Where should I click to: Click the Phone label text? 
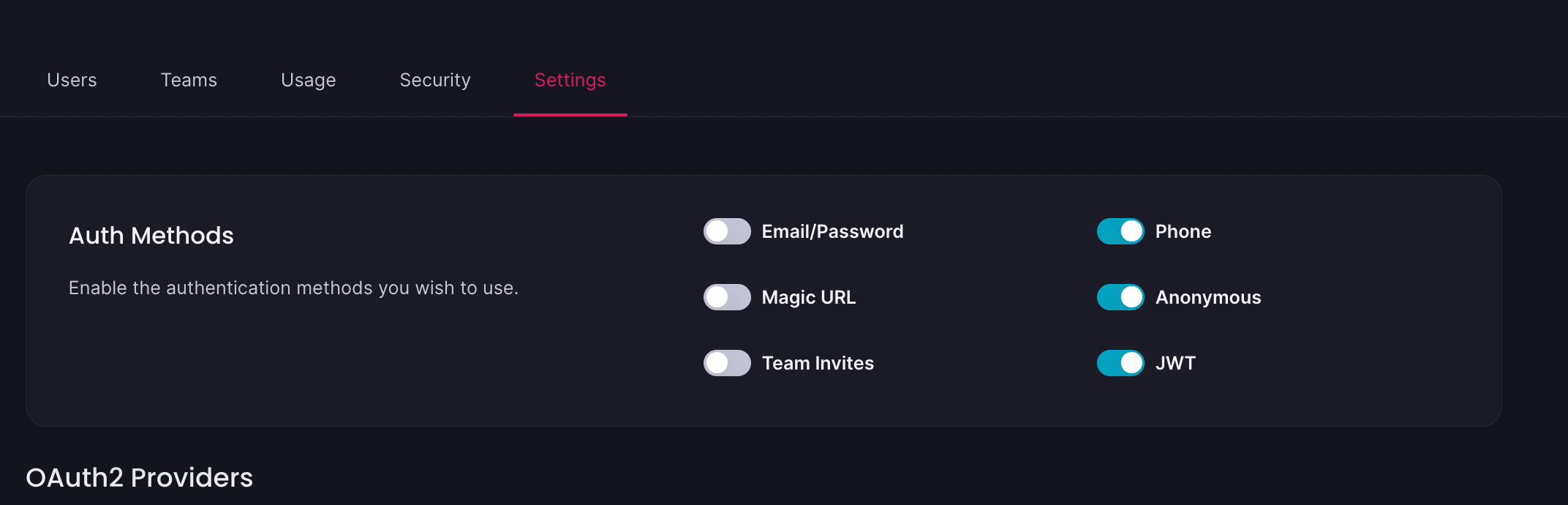(x=1183, y=231)
